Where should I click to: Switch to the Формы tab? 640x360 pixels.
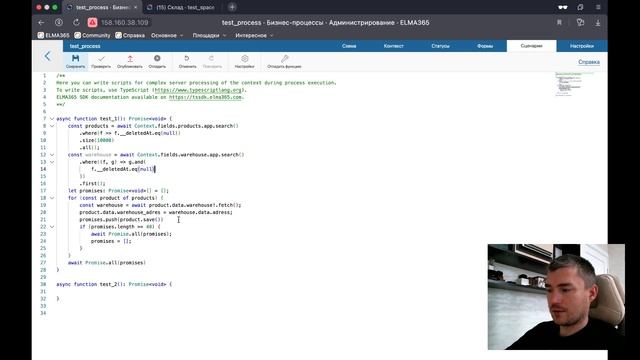[x=485, y=46]
